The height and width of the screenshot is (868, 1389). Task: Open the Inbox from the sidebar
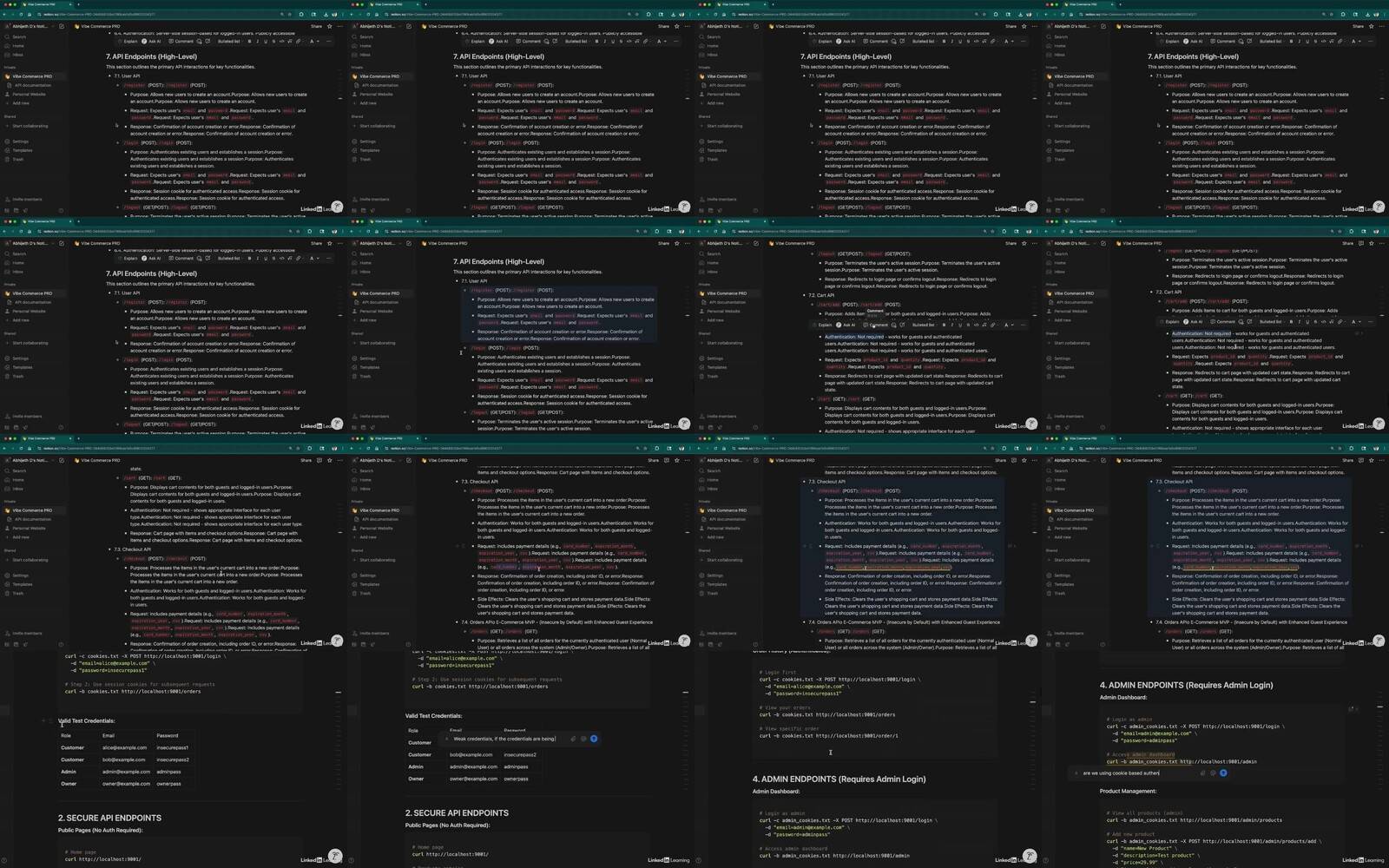tap(19, 55)
